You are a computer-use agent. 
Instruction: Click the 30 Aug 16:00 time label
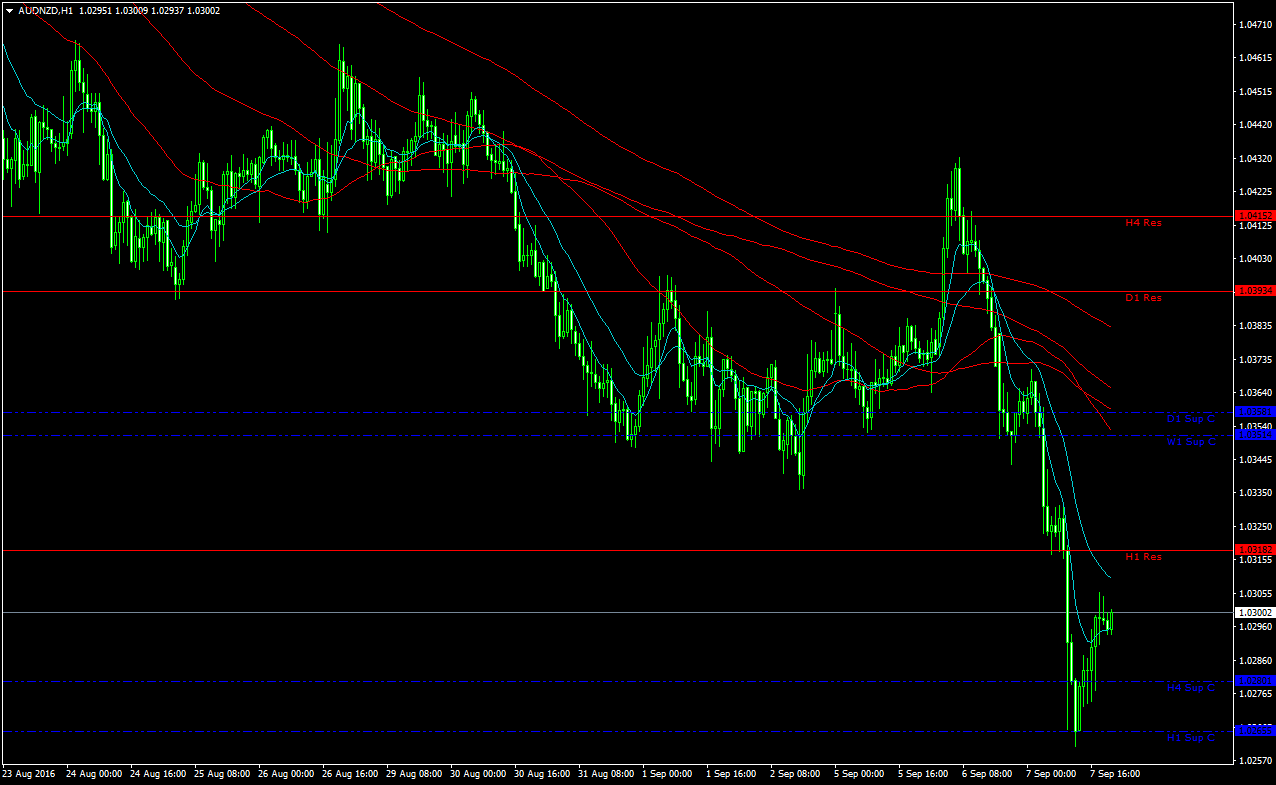pyautogui.click(x=542, y=774)
